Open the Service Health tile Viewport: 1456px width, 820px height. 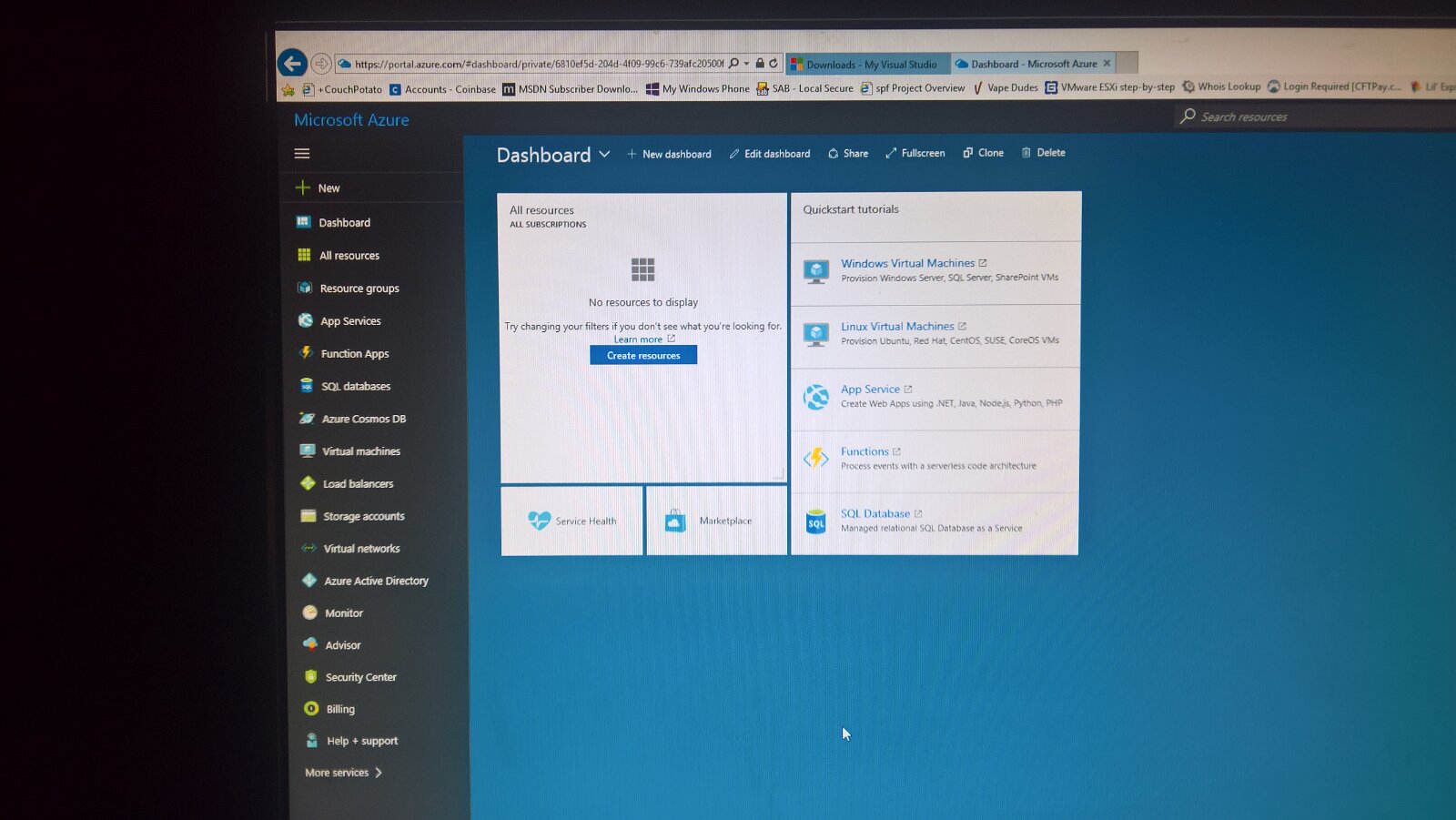pos(571,521)
